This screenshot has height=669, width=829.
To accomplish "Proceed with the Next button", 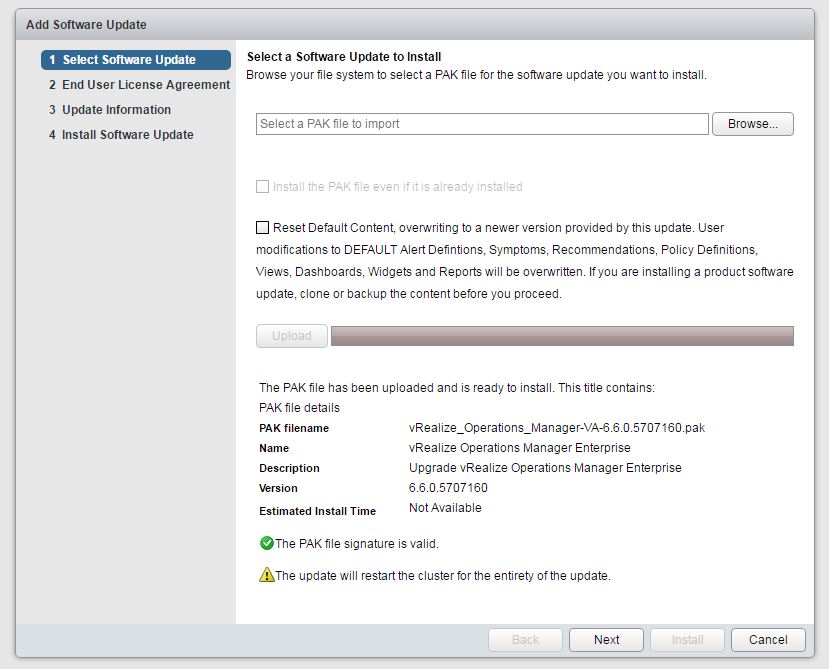I will tap(606, 640).
